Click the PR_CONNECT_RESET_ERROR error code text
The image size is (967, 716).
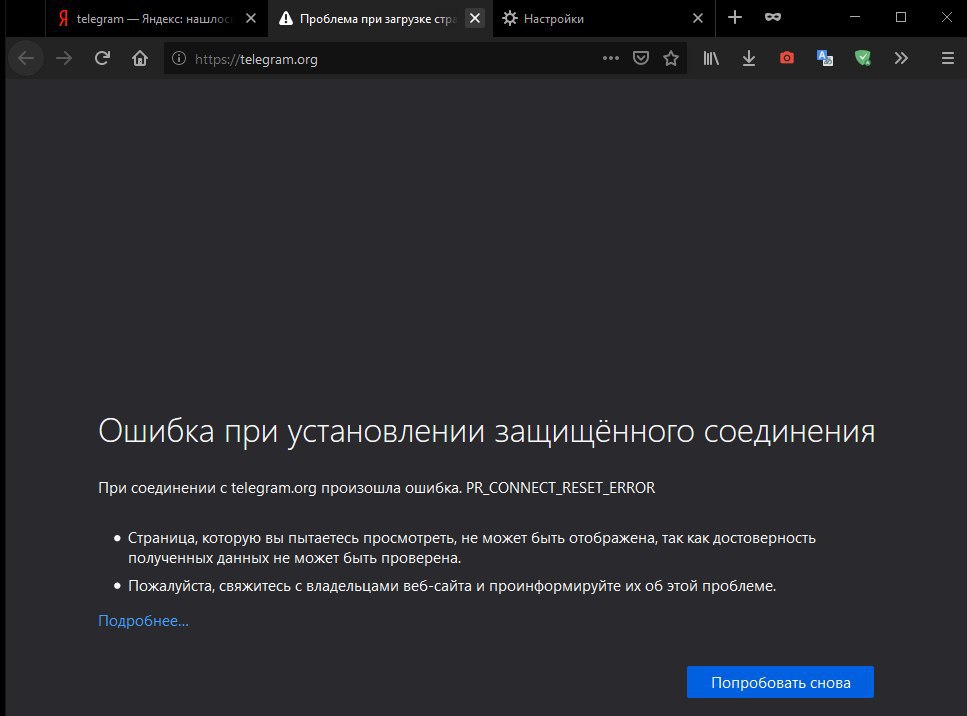(560, 488)
